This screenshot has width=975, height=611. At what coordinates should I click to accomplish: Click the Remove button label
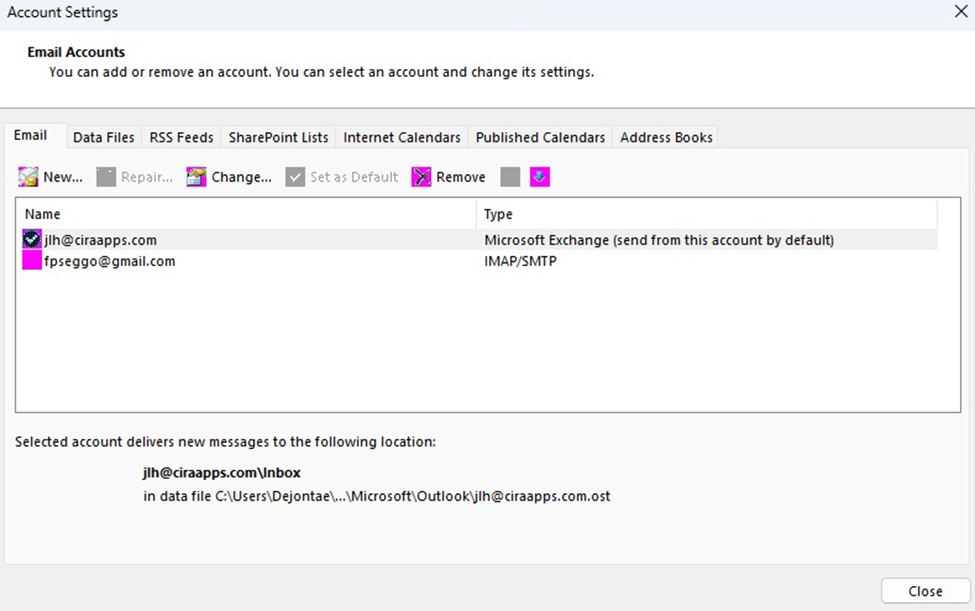pyautogui.click(x=461, y=177)
